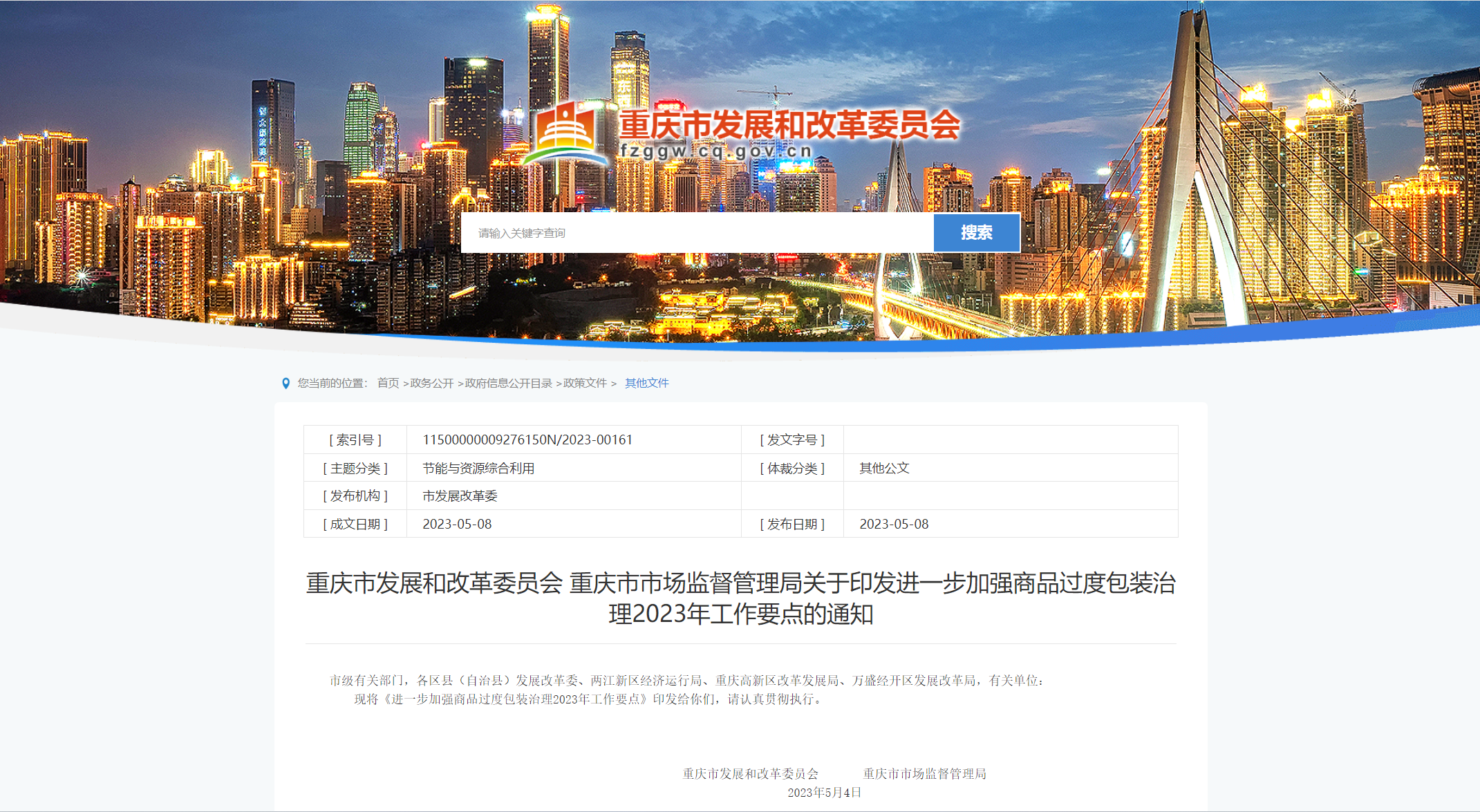The height and width of the screenshot is (812, 1480).
Task: Go to 政务公开 in the breadcrumb
Action: click(x=431, y=384)
